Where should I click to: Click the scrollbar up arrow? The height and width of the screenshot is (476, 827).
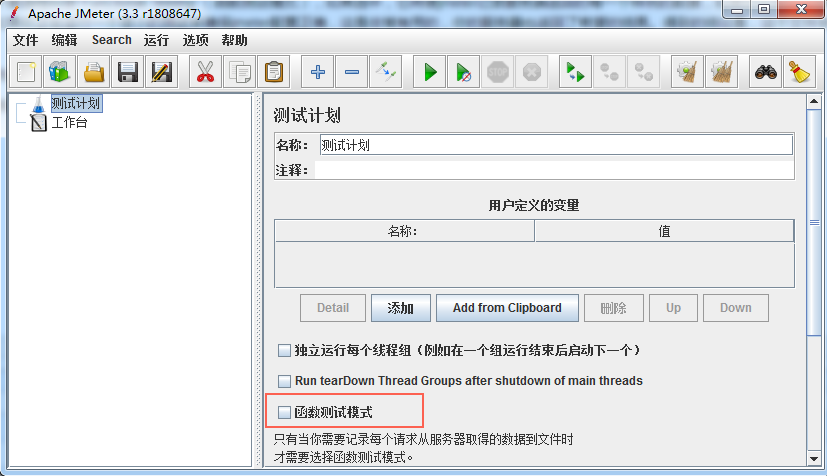point(814,102)
